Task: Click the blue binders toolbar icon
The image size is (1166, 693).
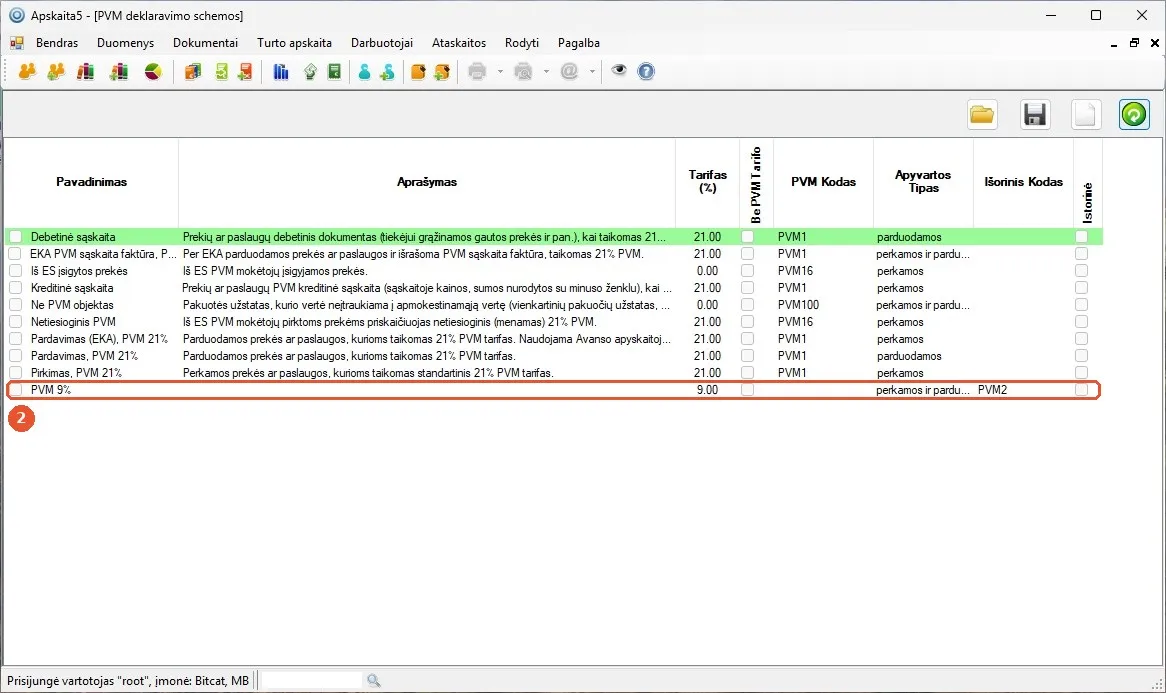Action: click(281, 71)
